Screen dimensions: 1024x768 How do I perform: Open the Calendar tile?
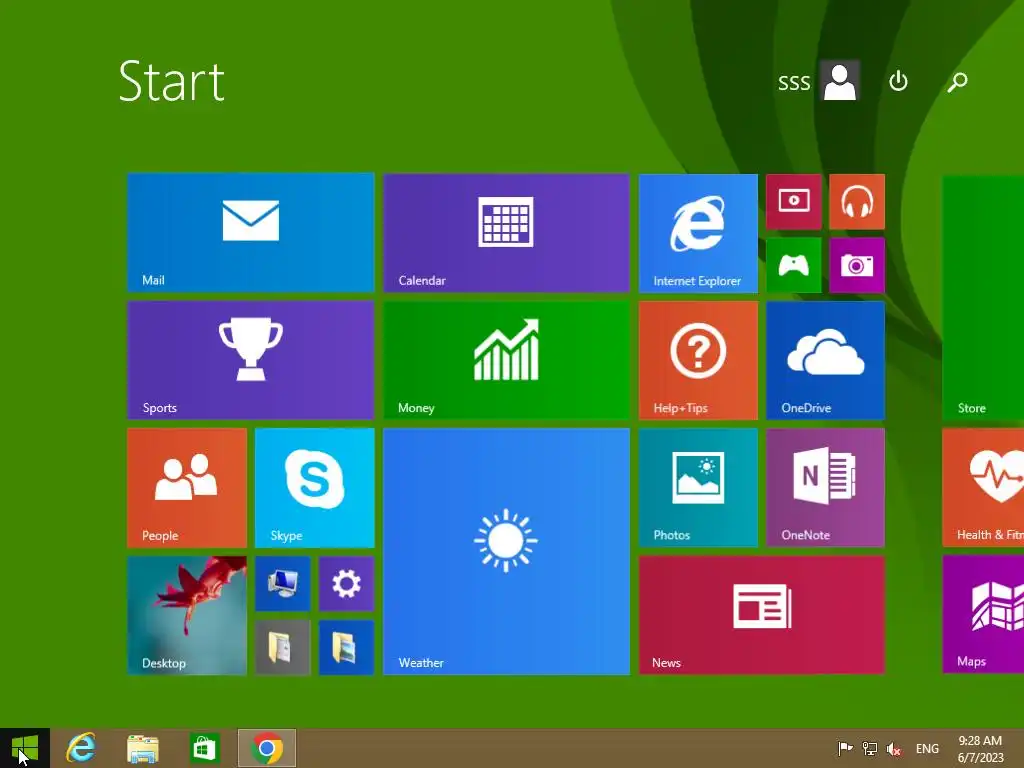tap(506, 232)
